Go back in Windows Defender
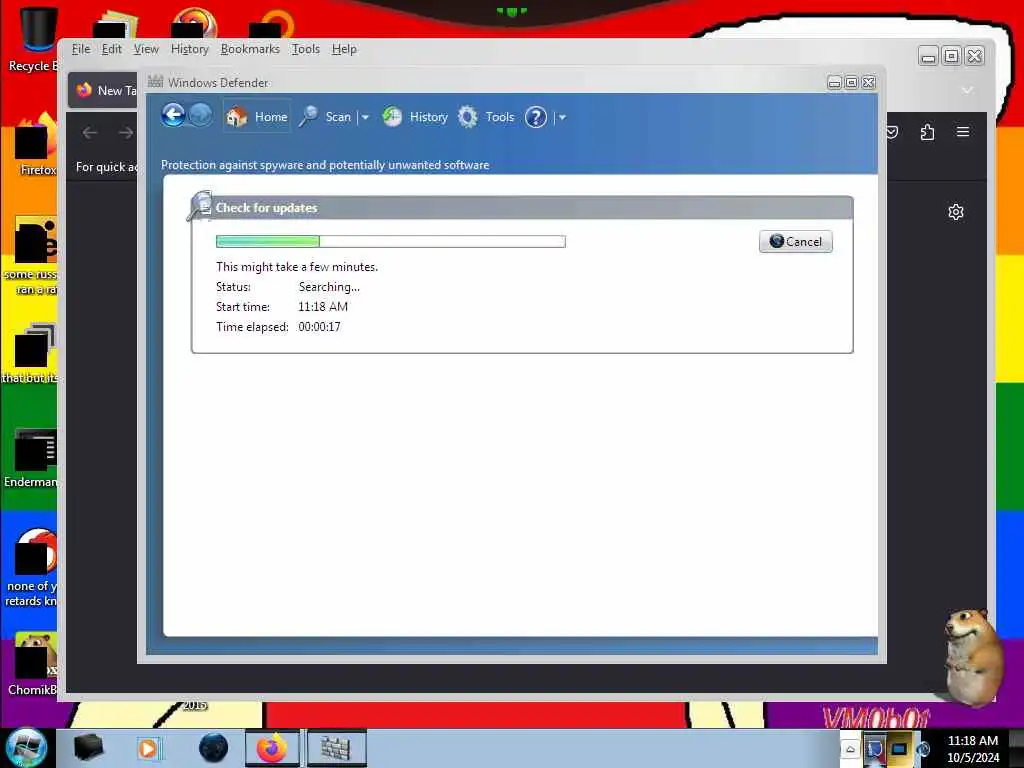This screenshot has width=1024, height=768. point(173,116)
